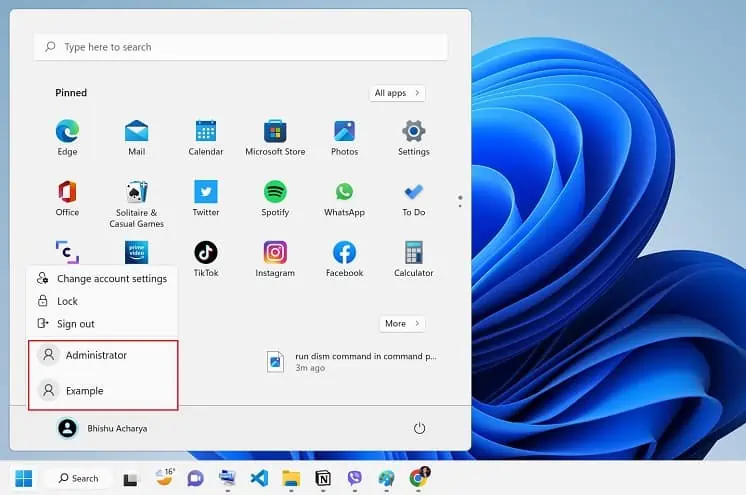Open the To Do app

[x=413, y=198]
